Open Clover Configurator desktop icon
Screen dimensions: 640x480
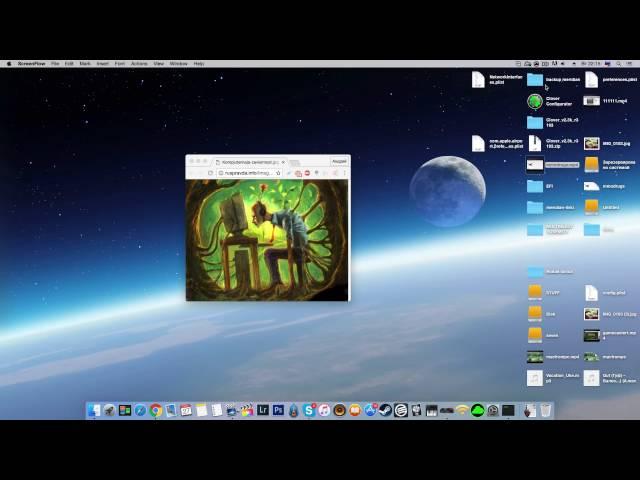pyautogui.click(x=535, y=101)
